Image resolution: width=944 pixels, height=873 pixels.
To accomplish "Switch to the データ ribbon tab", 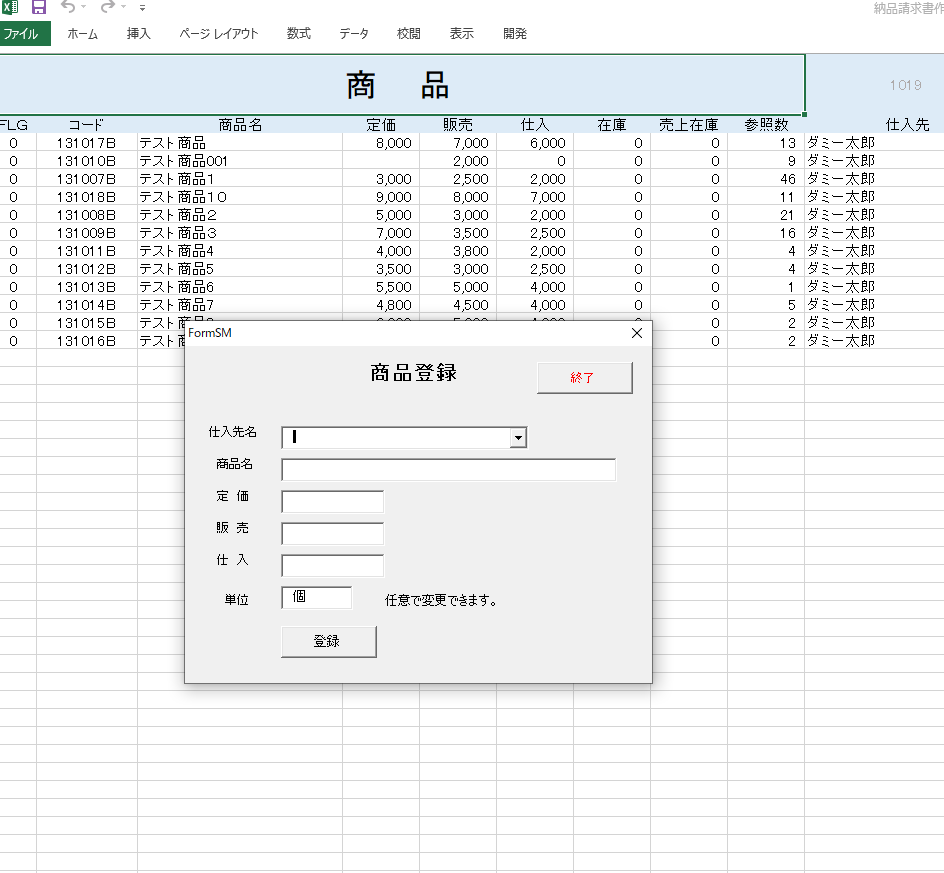I will 354,34.
